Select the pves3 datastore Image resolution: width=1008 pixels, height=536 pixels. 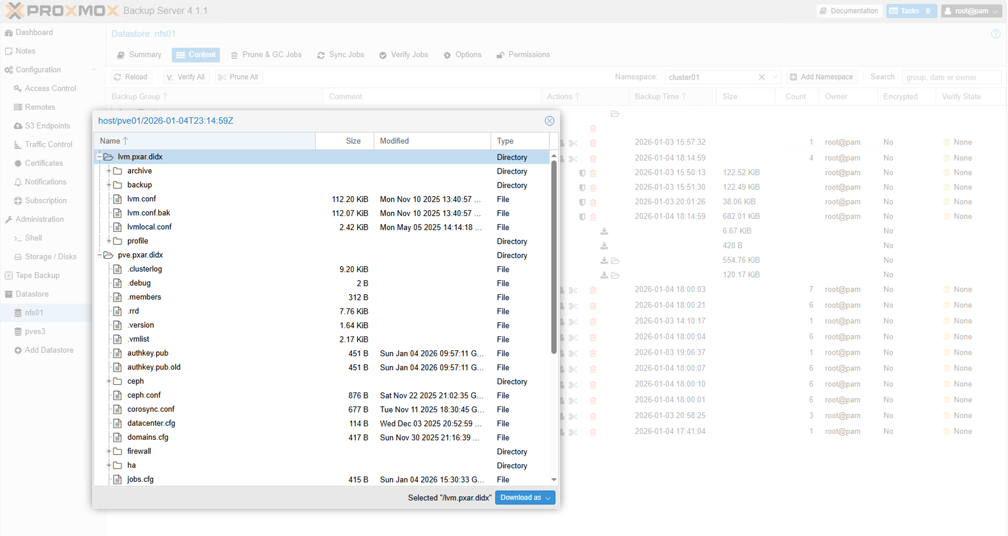pyautogui.click(x=35, y=332)
